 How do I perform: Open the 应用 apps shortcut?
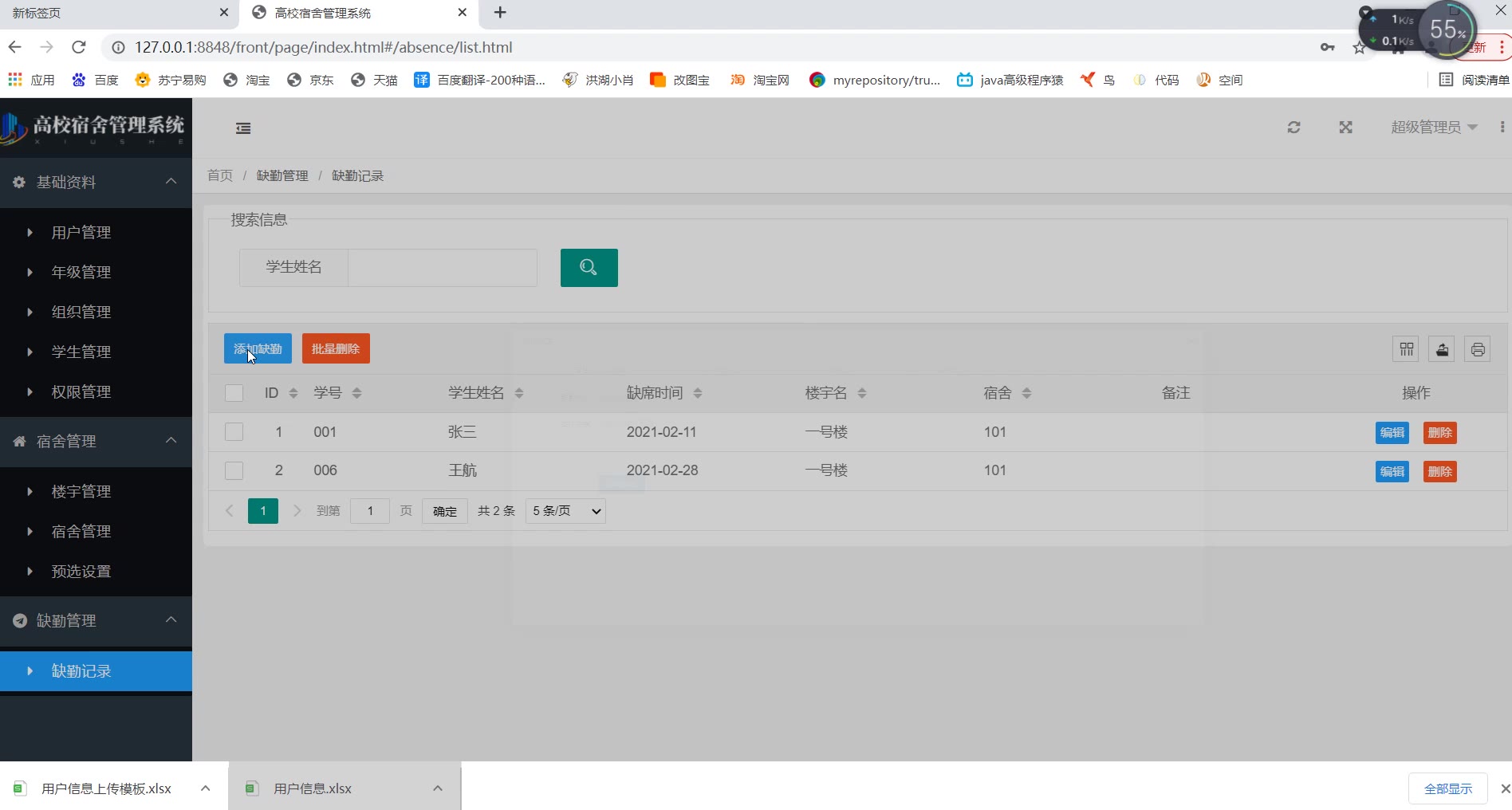[x=31, y=80]
